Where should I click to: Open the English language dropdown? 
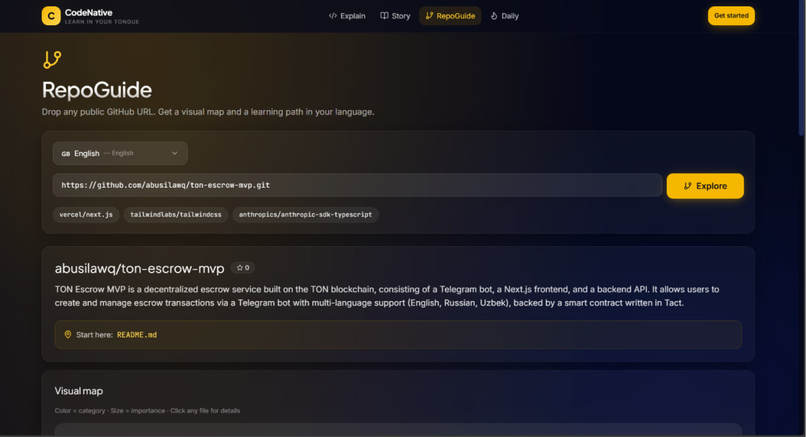120,153
